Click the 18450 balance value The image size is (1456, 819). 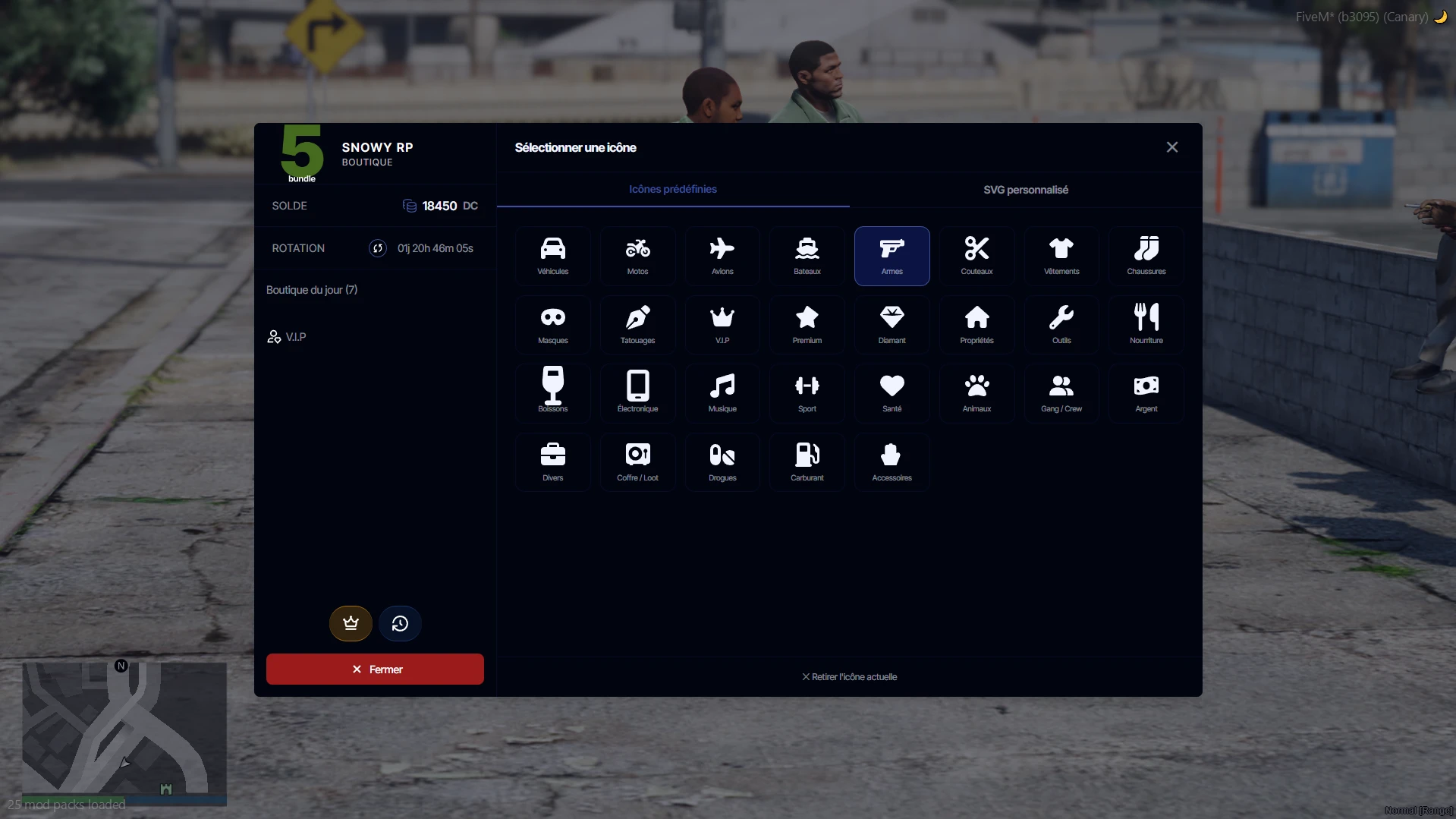439,206
